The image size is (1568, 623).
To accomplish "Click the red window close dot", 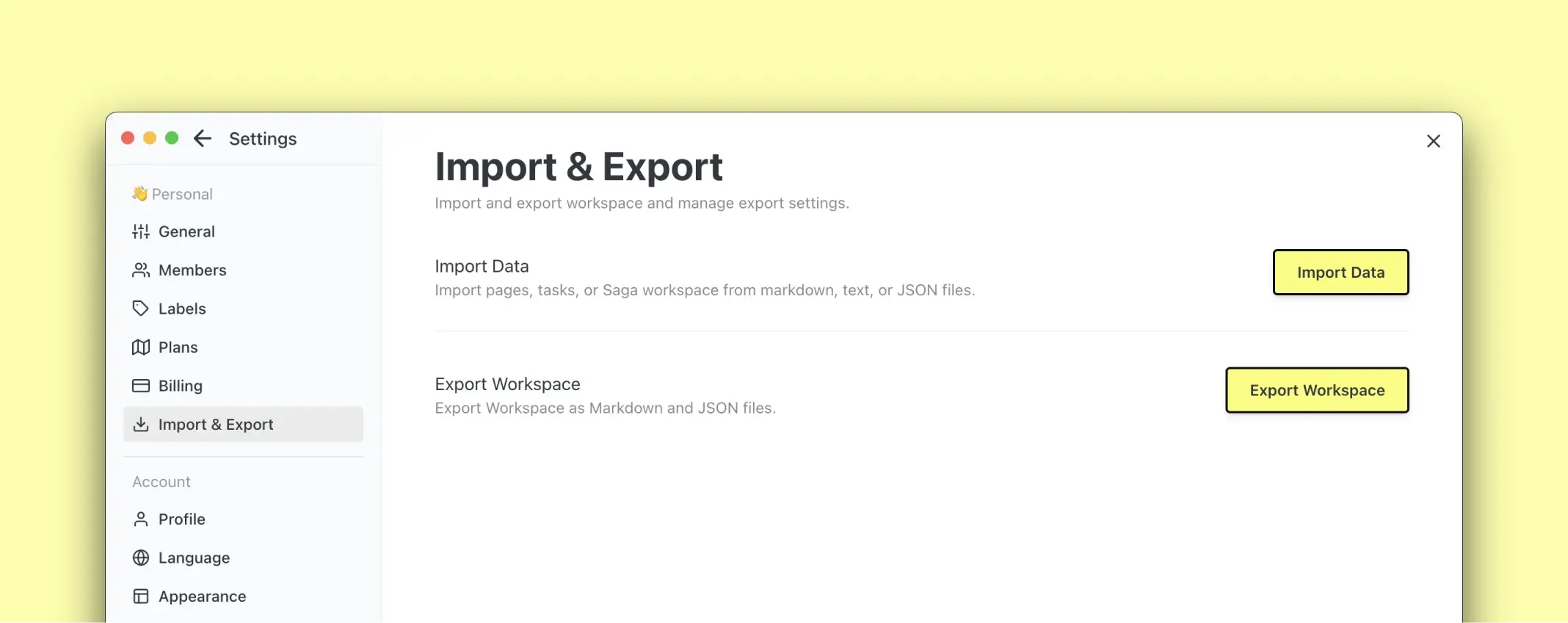I will (128, 138).
